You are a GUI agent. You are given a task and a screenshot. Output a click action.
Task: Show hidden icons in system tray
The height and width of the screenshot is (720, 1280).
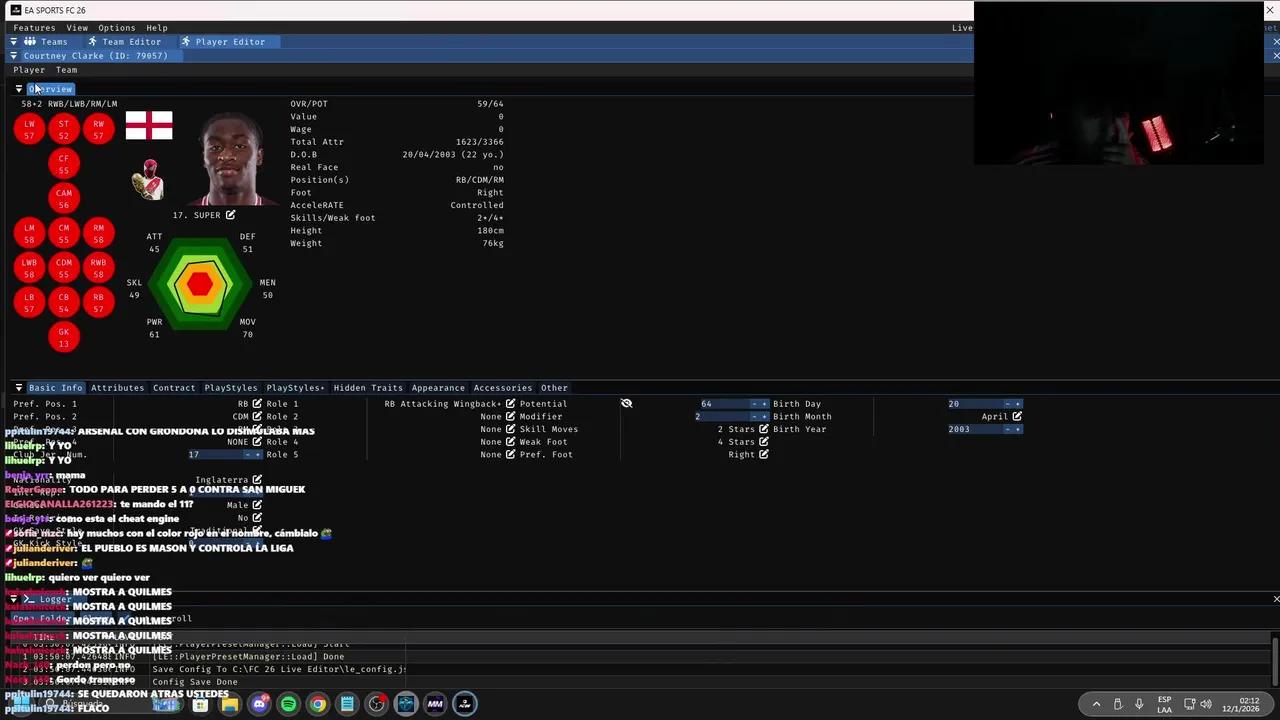(1096, 704)
